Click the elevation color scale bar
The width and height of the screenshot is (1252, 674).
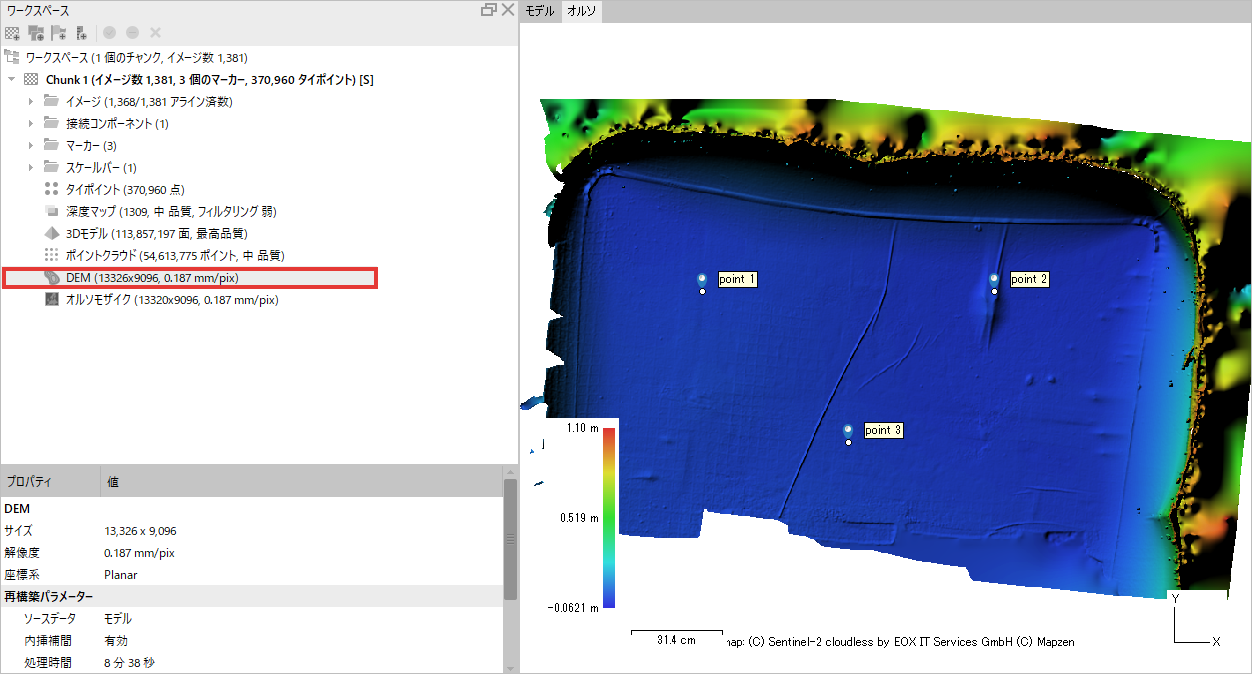(x=609, y=517)
